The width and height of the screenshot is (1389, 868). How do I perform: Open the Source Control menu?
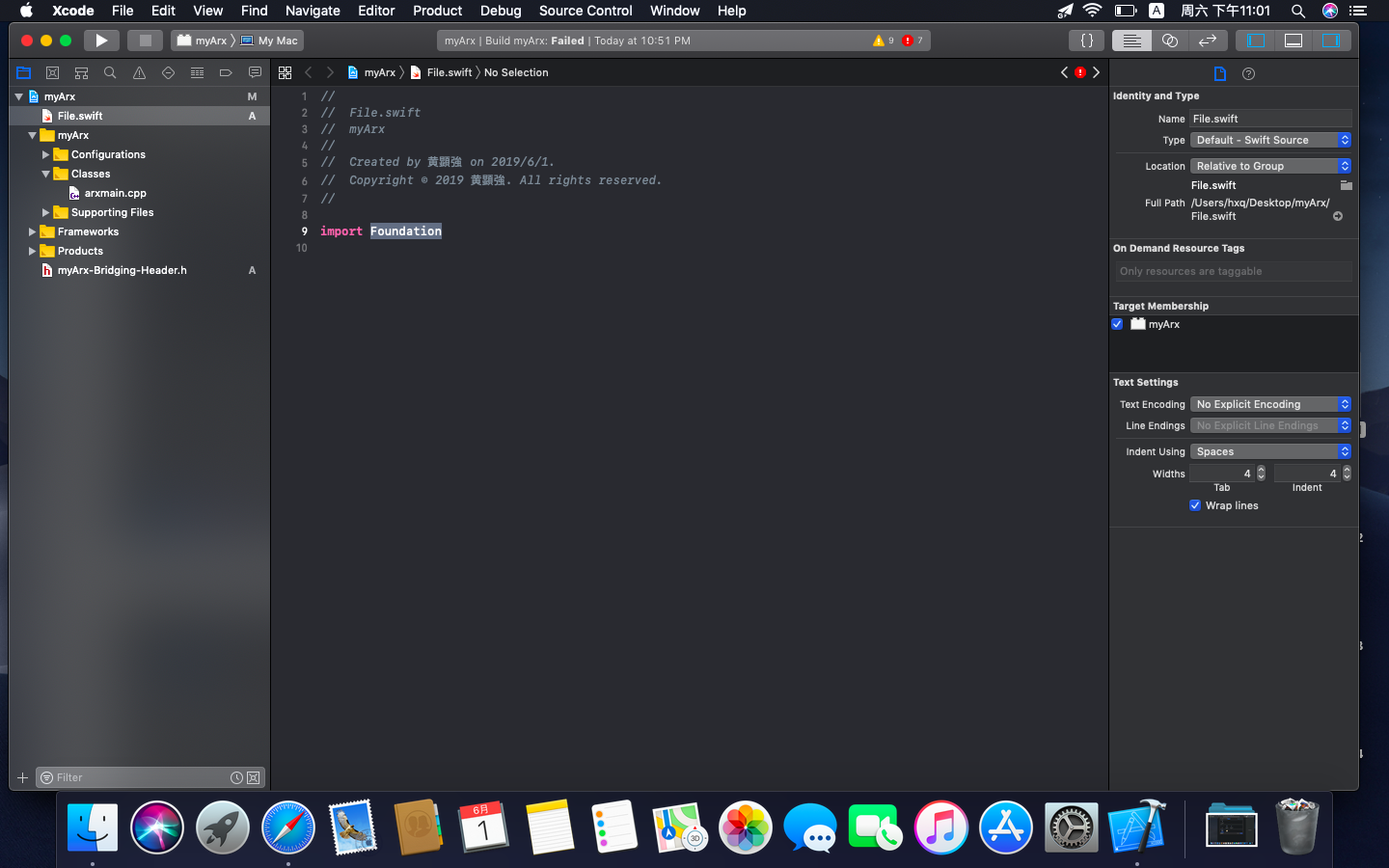point(585,11)
